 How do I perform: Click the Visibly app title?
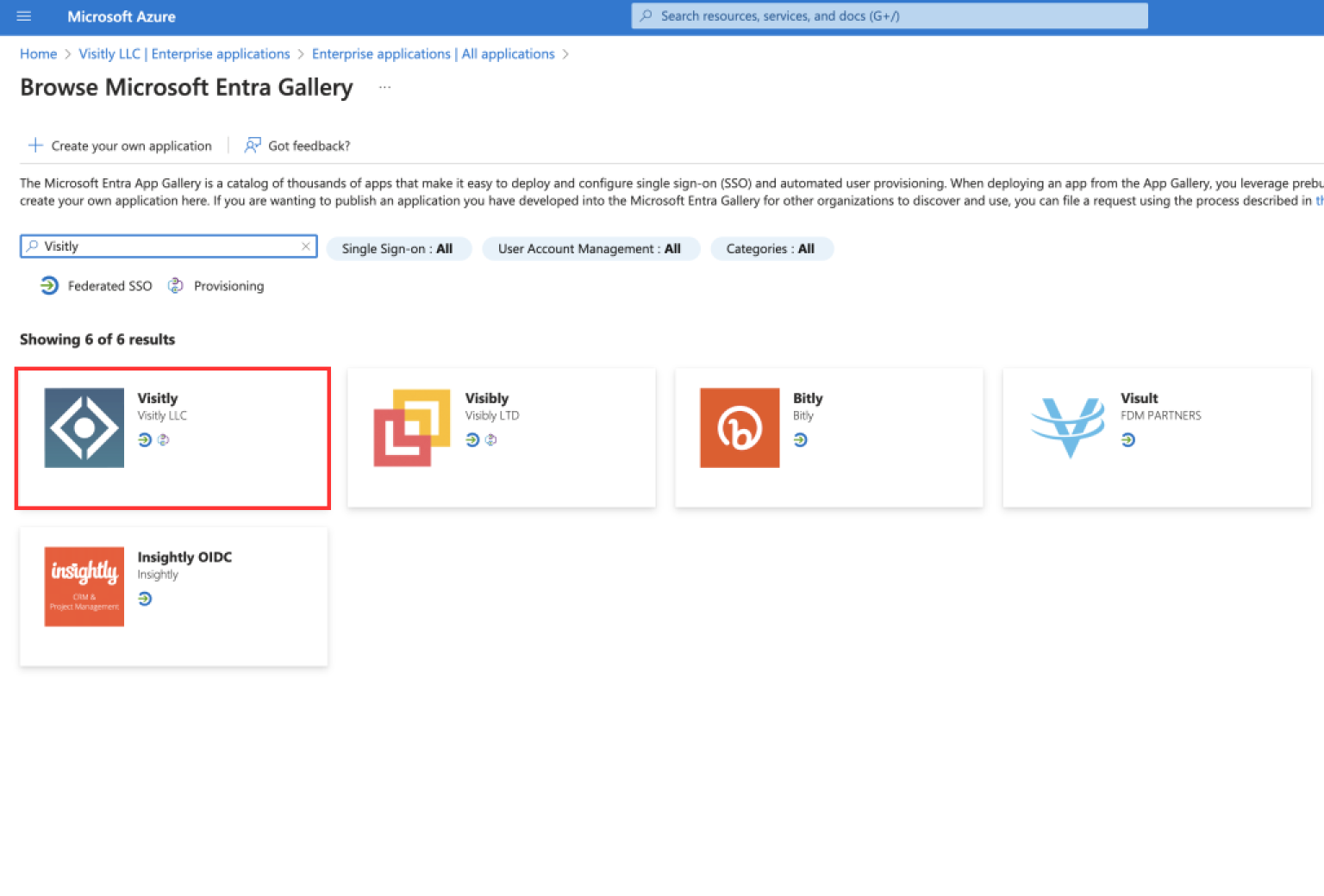point(487,398)
